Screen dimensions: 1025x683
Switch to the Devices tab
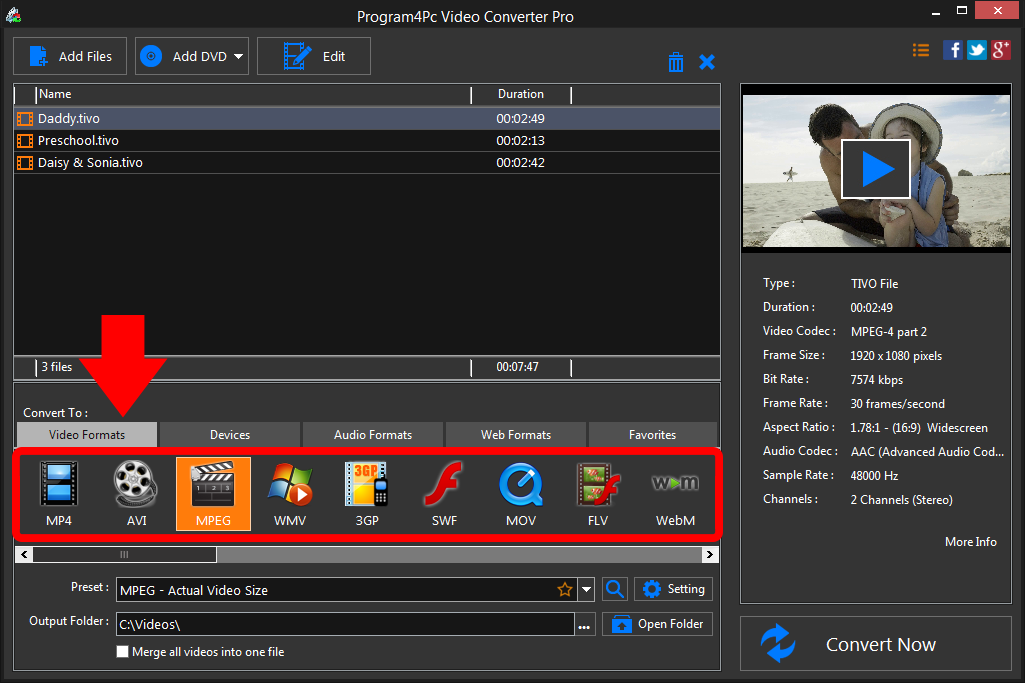pyautogui.click(x=229, y=435)
